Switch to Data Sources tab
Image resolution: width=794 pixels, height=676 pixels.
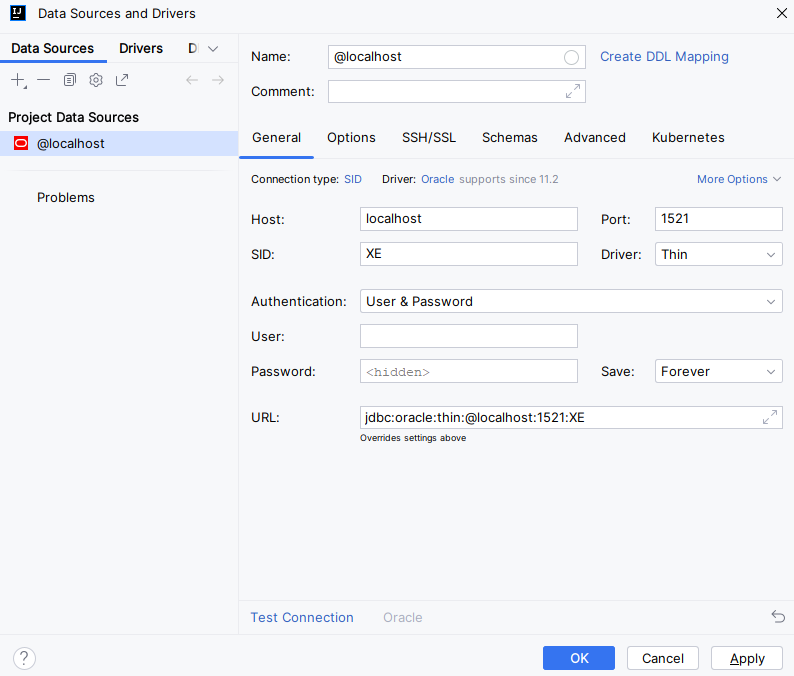point(53,48)
